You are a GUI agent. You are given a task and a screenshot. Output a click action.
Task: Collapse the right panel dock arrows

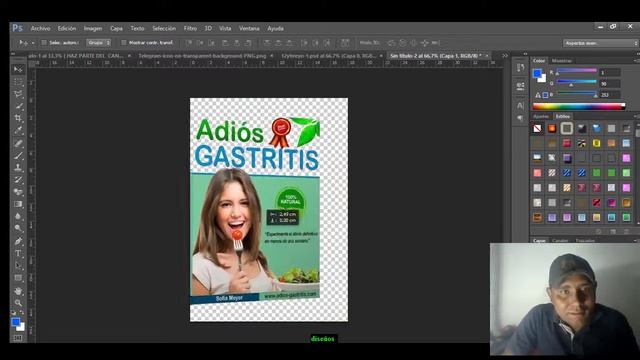[x=525, y=53]
